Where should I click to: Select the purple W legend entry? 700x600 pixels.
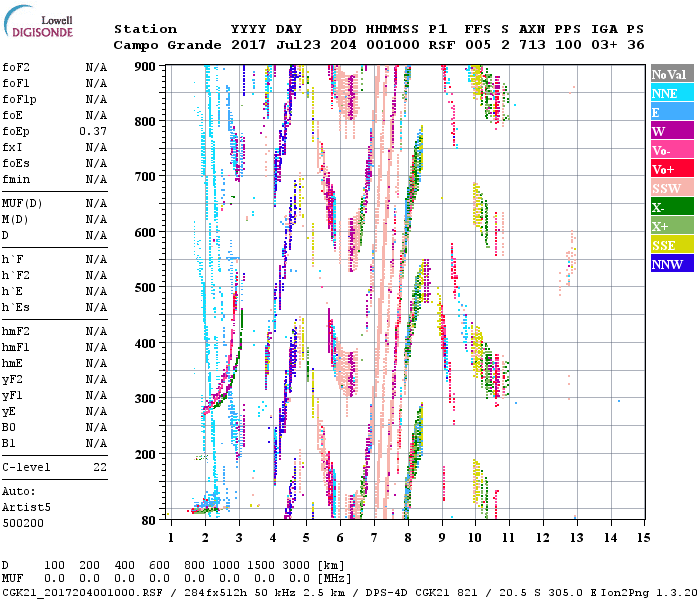point(671,131)
